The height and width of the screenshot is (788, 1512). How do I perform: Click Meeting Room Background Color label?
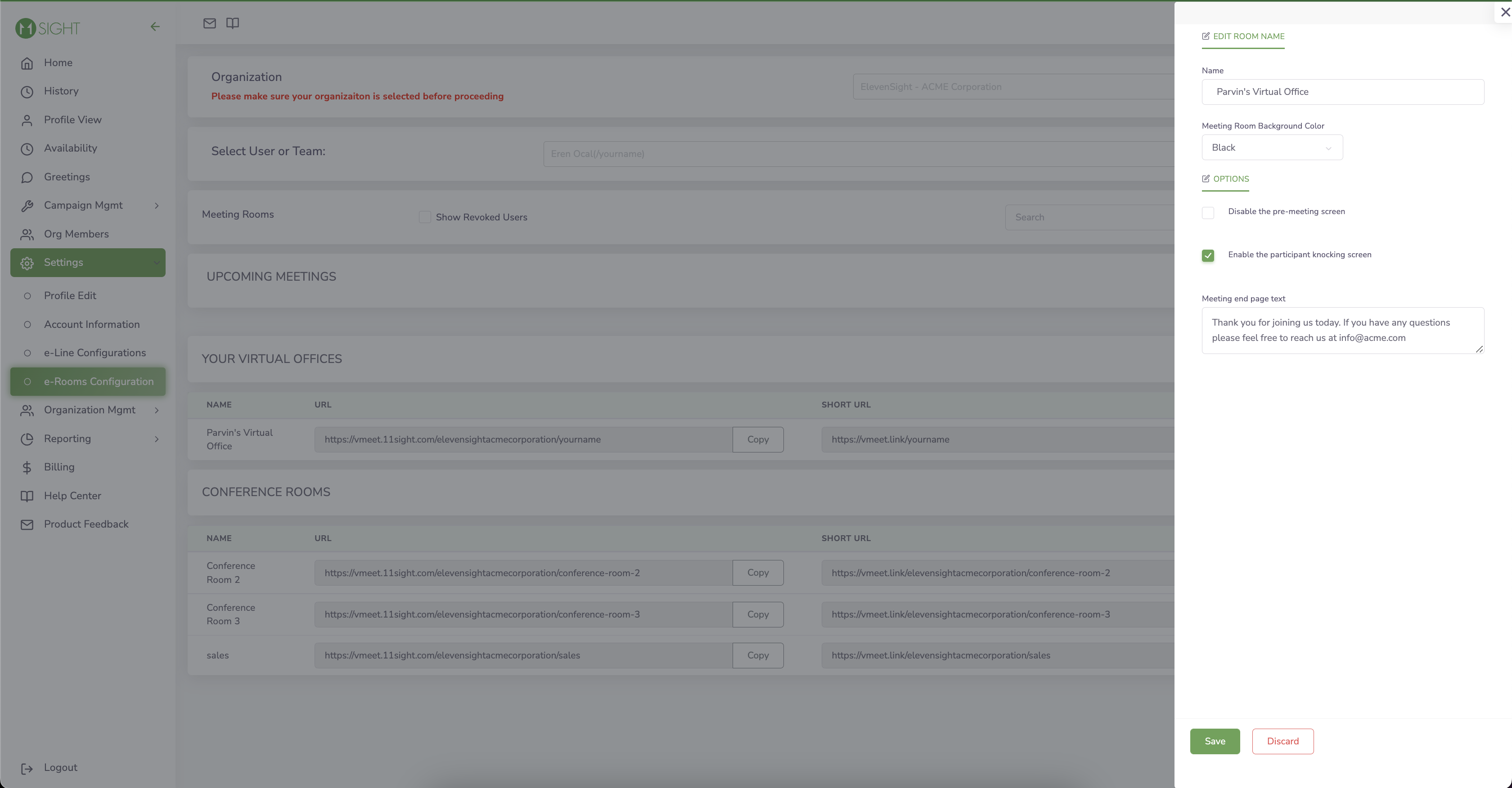point(1263,125)
